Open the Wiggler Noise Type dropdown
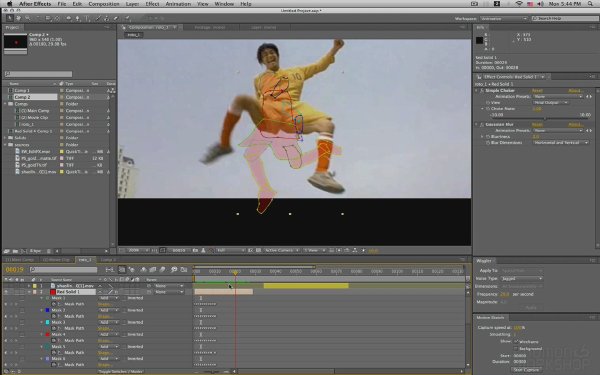600x375 pixels. tap(522, 279)
